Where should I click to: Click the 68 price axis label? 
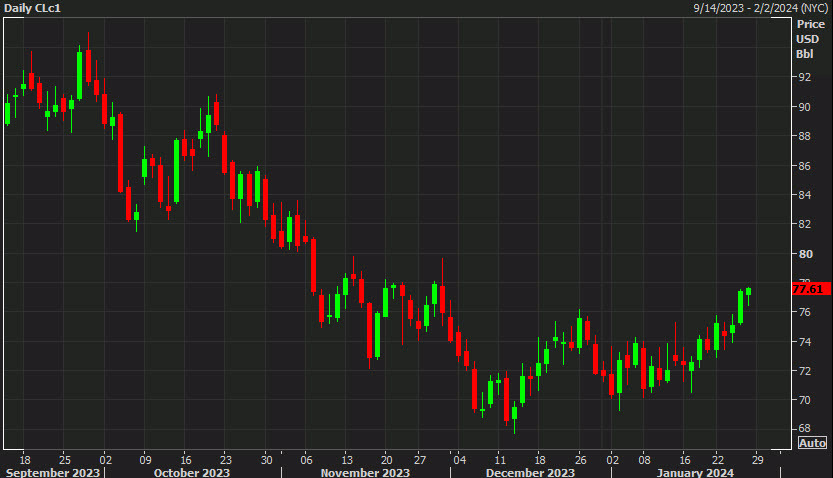click(x=804, y=428)
